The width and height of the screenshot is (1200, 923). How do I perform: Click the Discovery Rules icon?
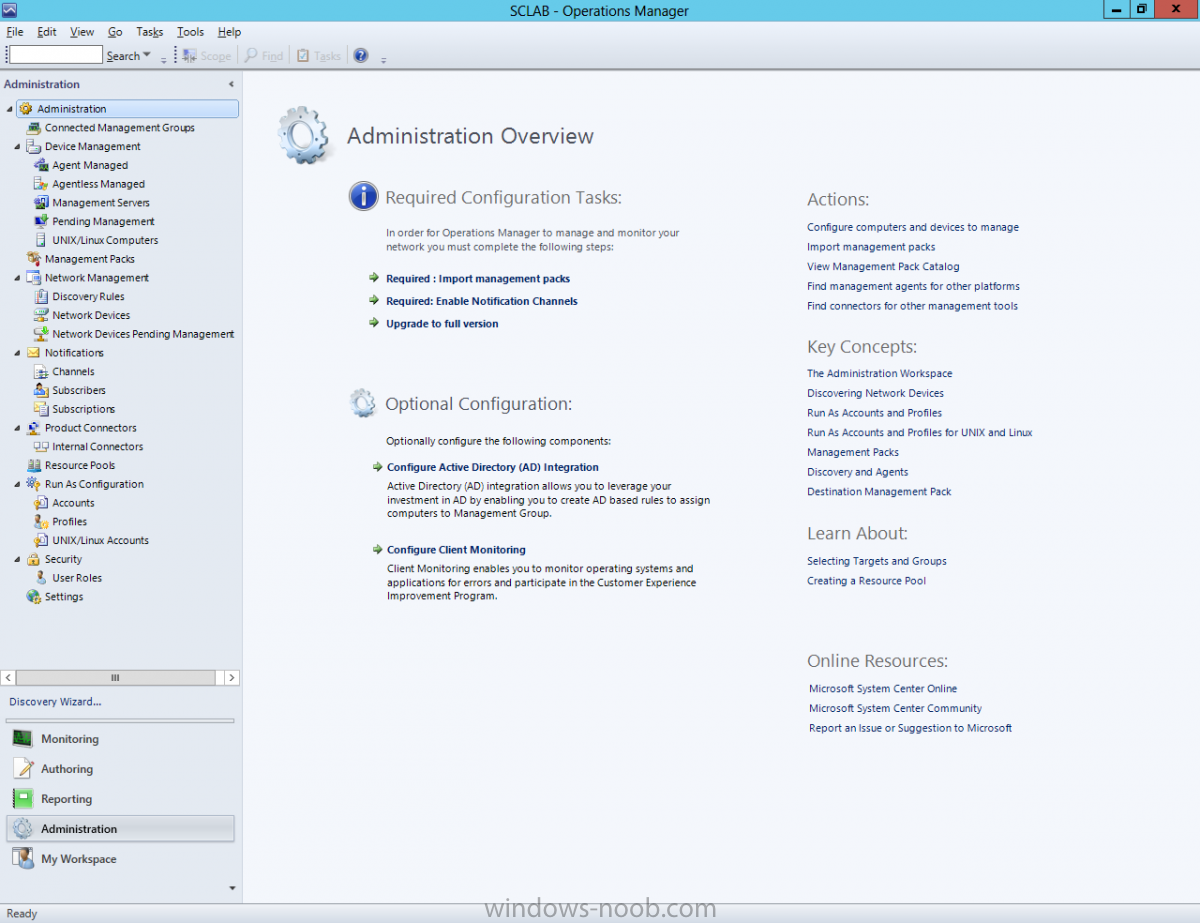pos(41,296)
